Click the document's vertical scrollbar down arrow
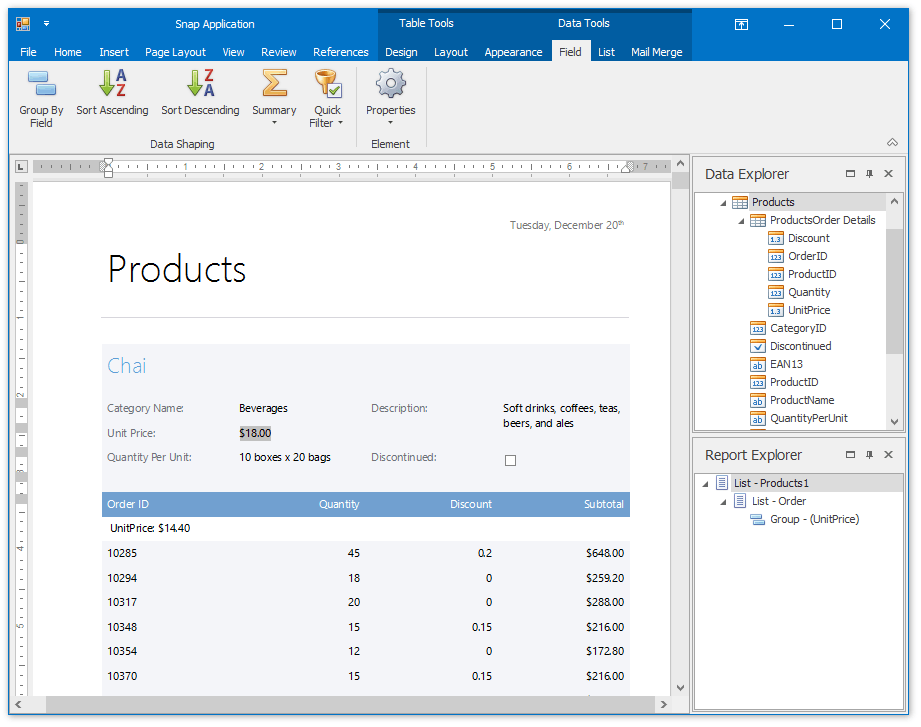The width and height of the screenshot is (921, 727). pyautogui.click(x=681, y=688)
